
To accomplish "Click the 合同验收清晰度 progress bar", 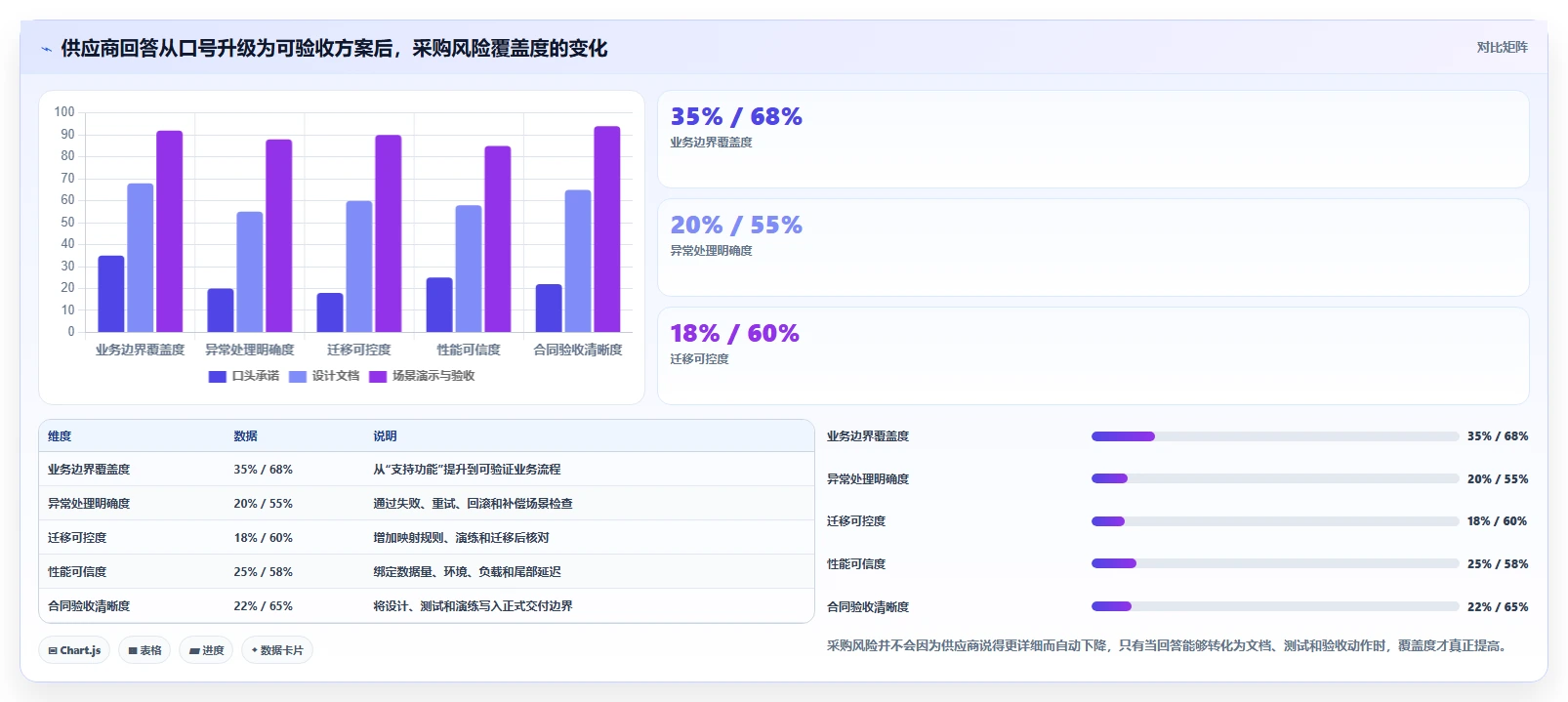I will [x=1275, y=606].
